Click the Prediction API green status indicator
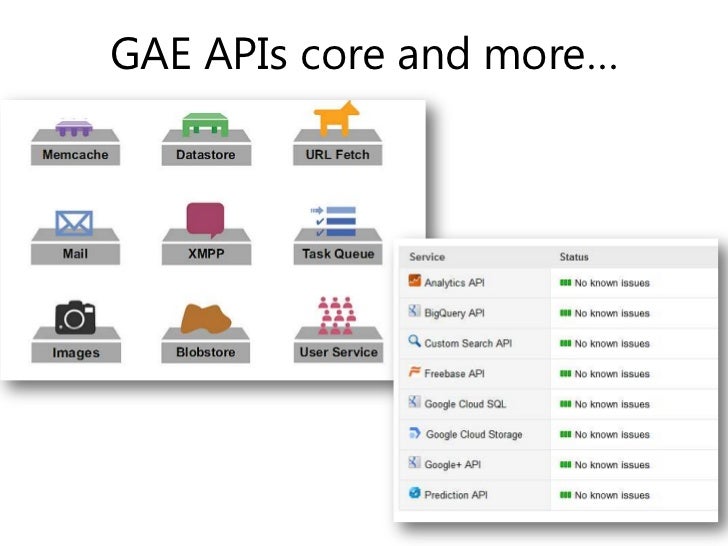728x546 pixels. click(565, 495)
